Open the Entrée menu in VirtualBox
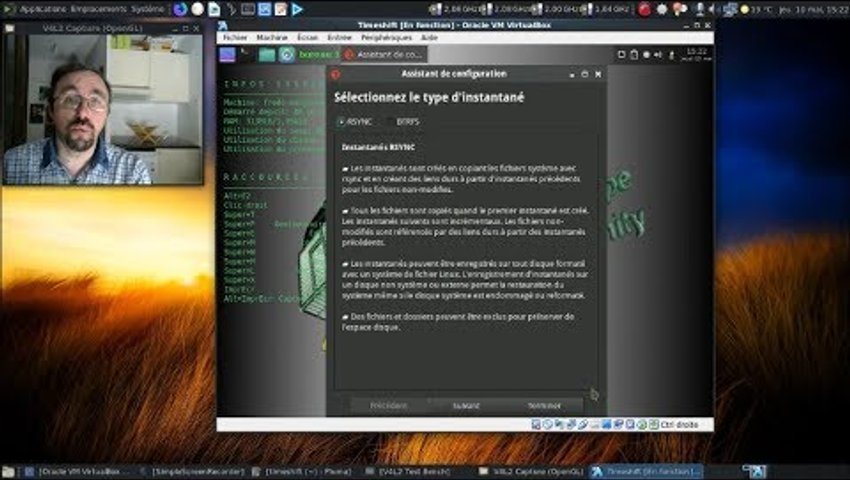 tap(339, 37)
